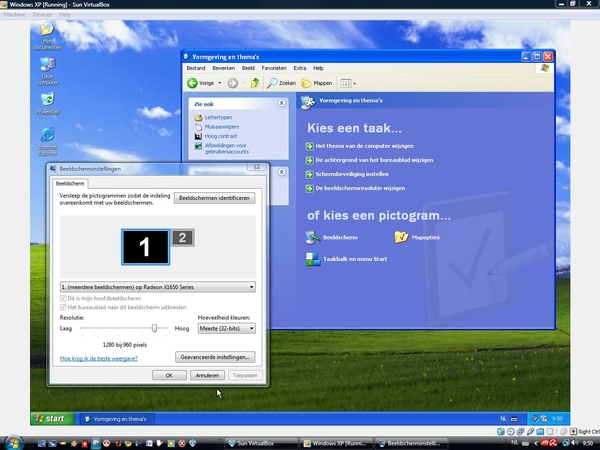Screen dimensions: 600x450
Task: Open the display selection Radeon X1650 dropdown
Action: 158,287
